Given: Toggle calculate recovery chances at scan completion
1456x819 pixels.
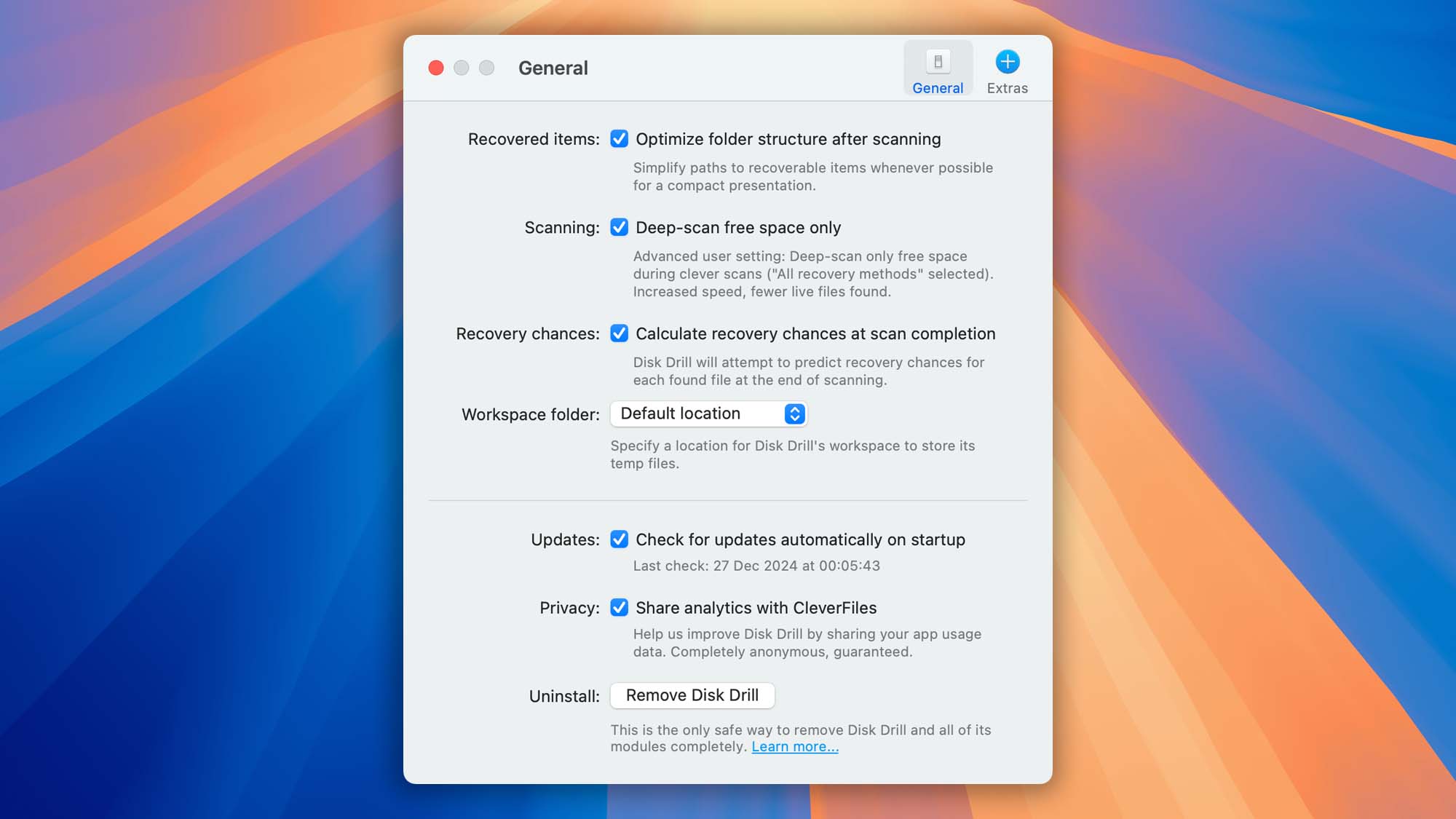Looking at the screenshot, I should [x=619, y=333].
